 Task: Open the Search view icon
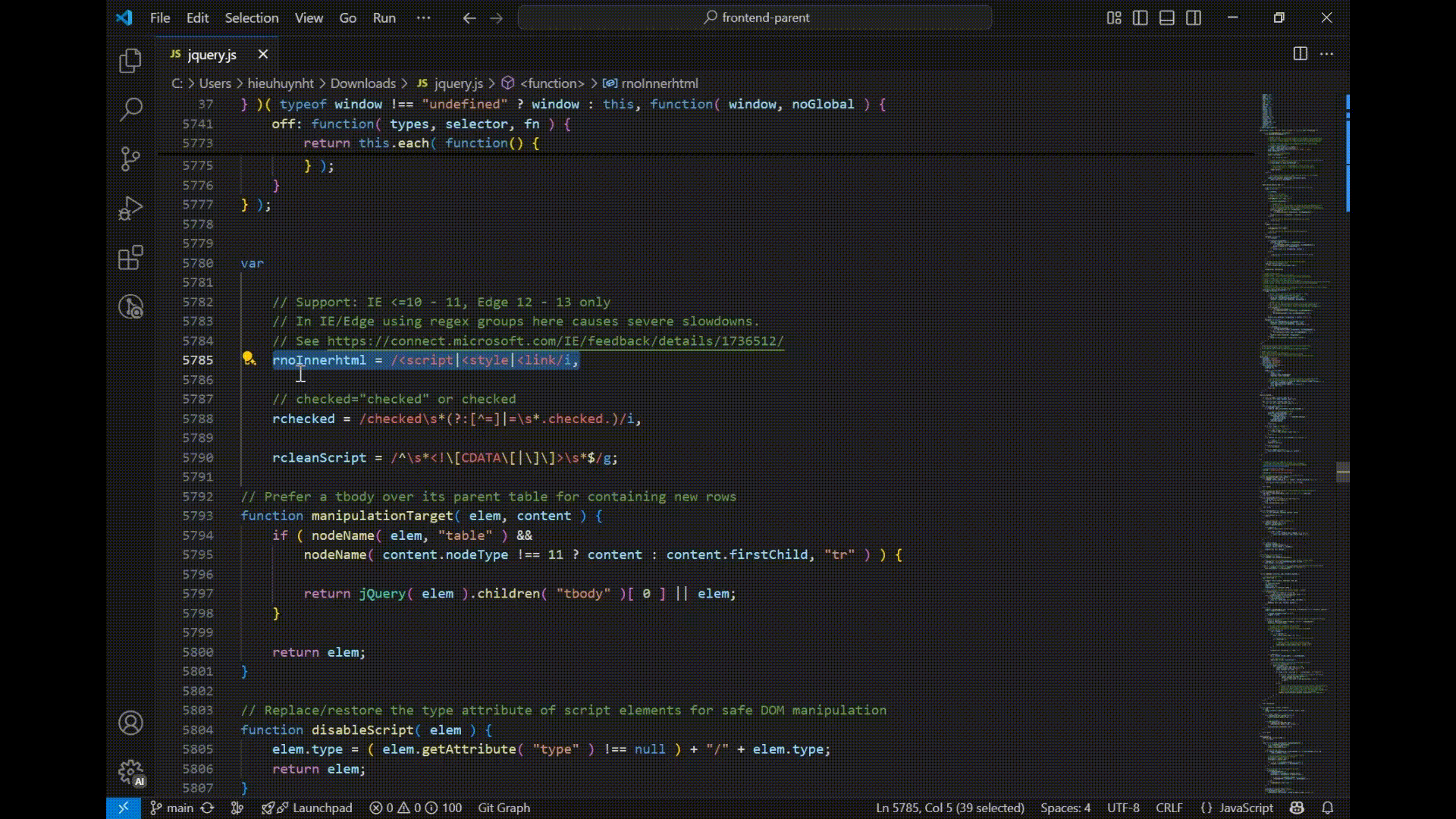coord(130,109)
